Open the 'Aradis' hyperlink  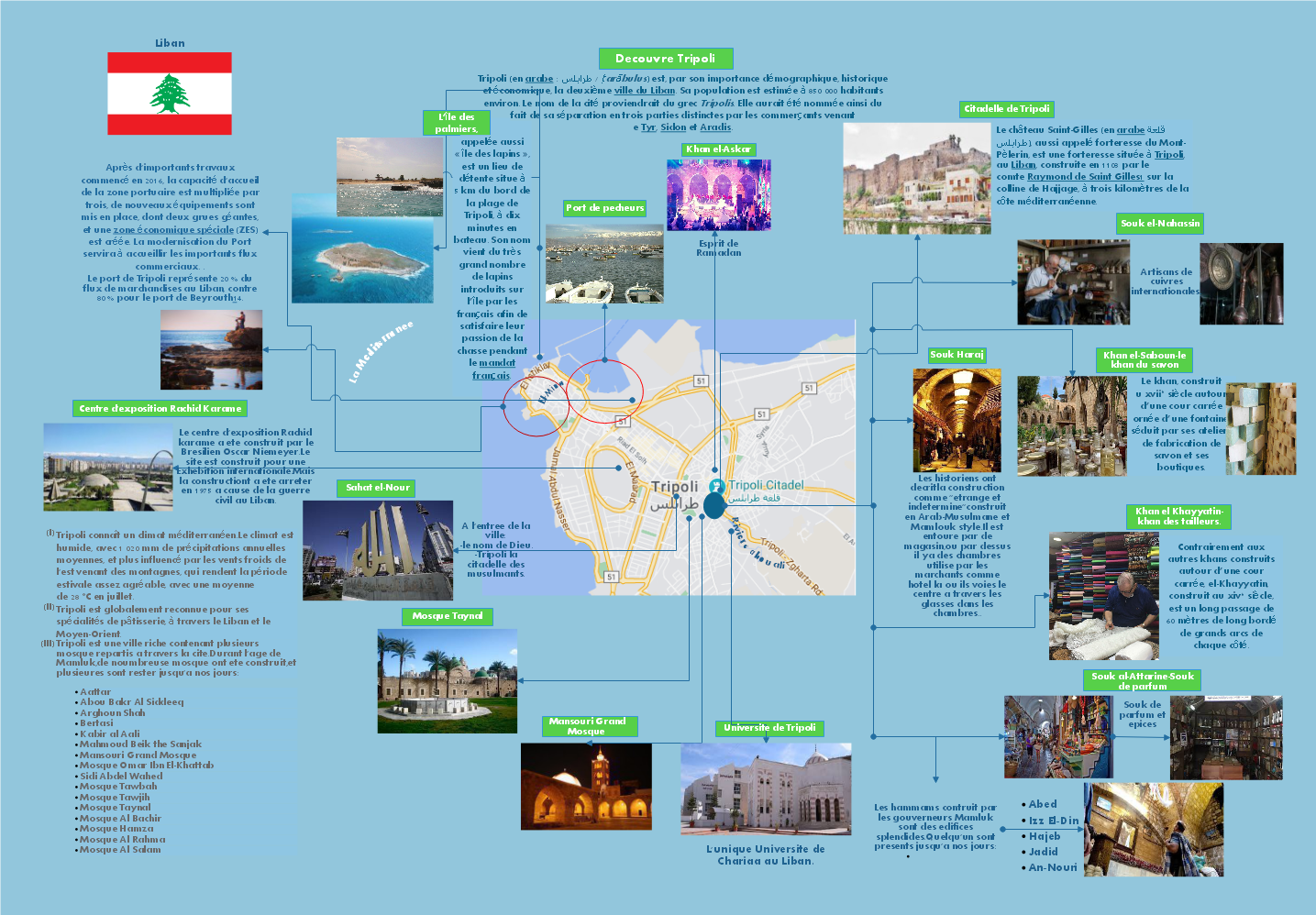(715, 127)
